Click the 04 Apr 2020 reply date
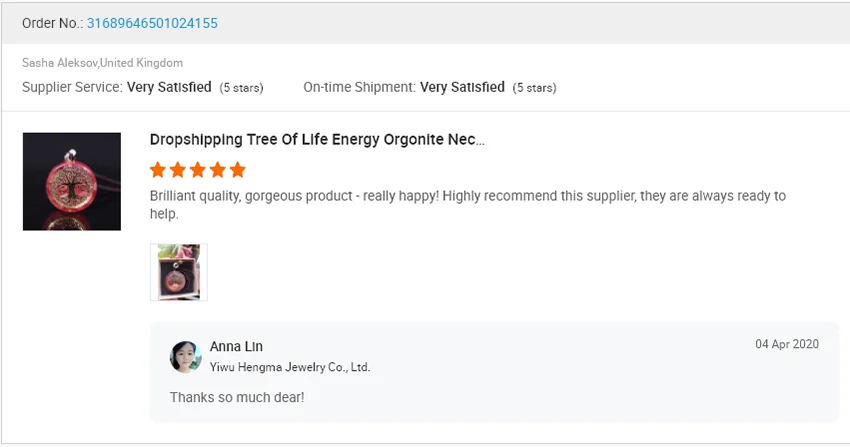850x447 pixels. (x=787, y=344)
